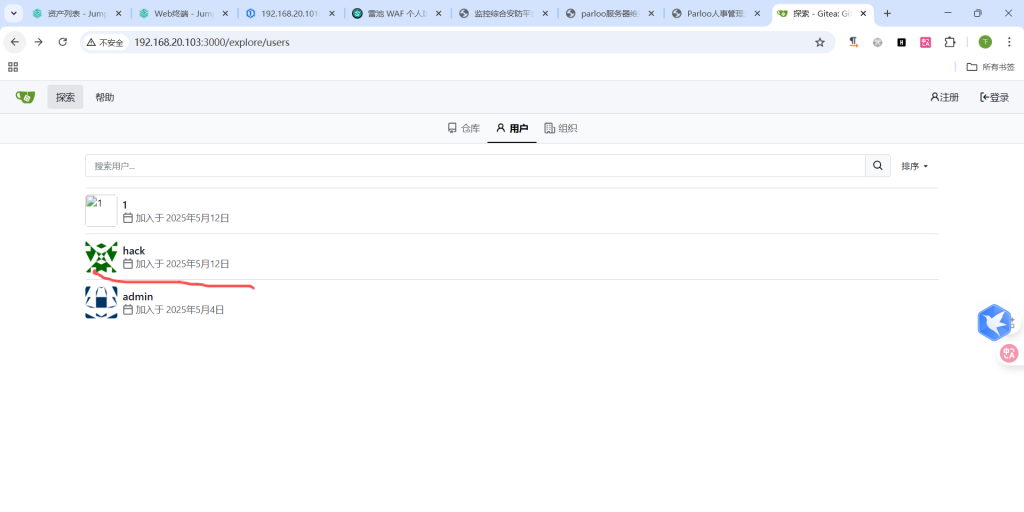Click the 登录 sign-in link

click(994, 97)
